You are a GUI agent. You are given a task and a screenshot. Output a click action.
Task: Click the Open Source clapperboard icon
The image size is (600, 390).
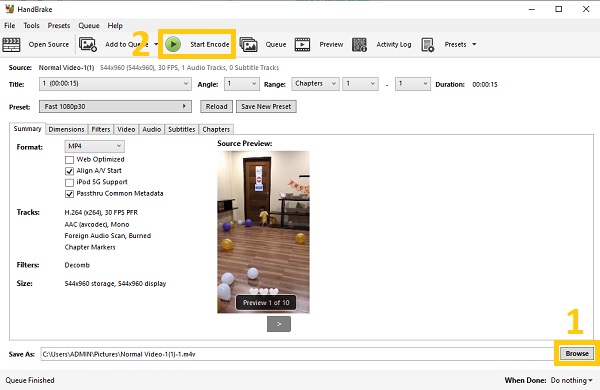click(11, 44)
